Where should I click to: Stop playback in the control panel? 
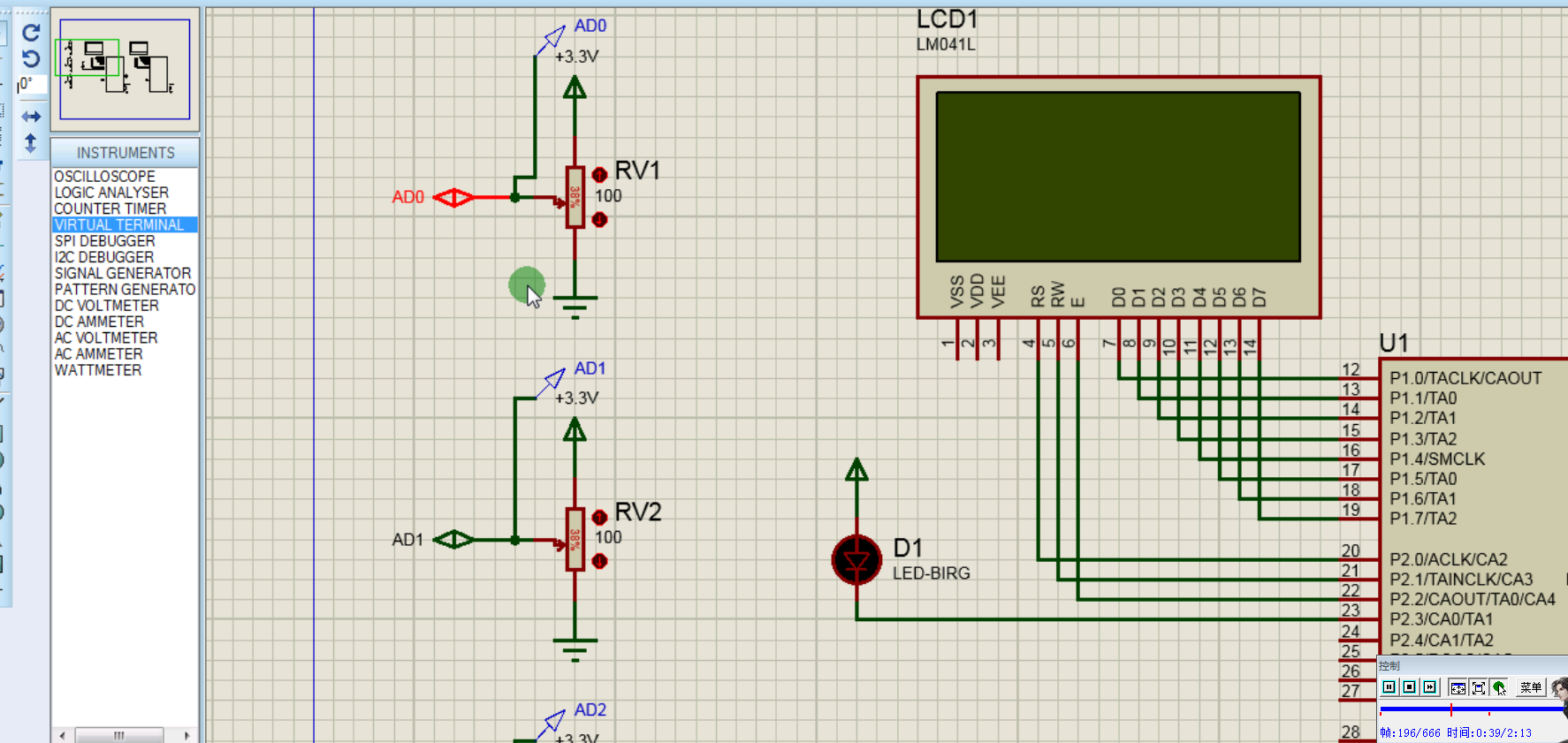[1410, 687]
